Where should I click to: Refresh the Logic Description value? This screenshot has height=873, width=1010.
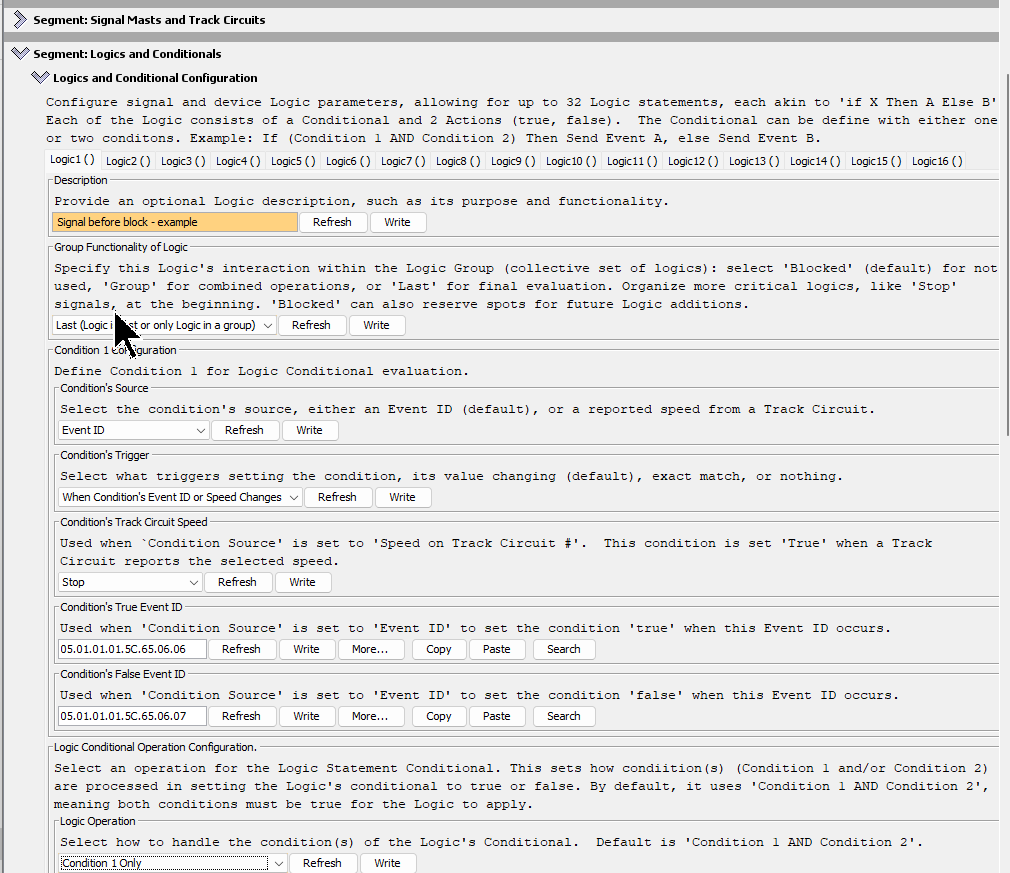pyautogui.click(x=332, y=222)
